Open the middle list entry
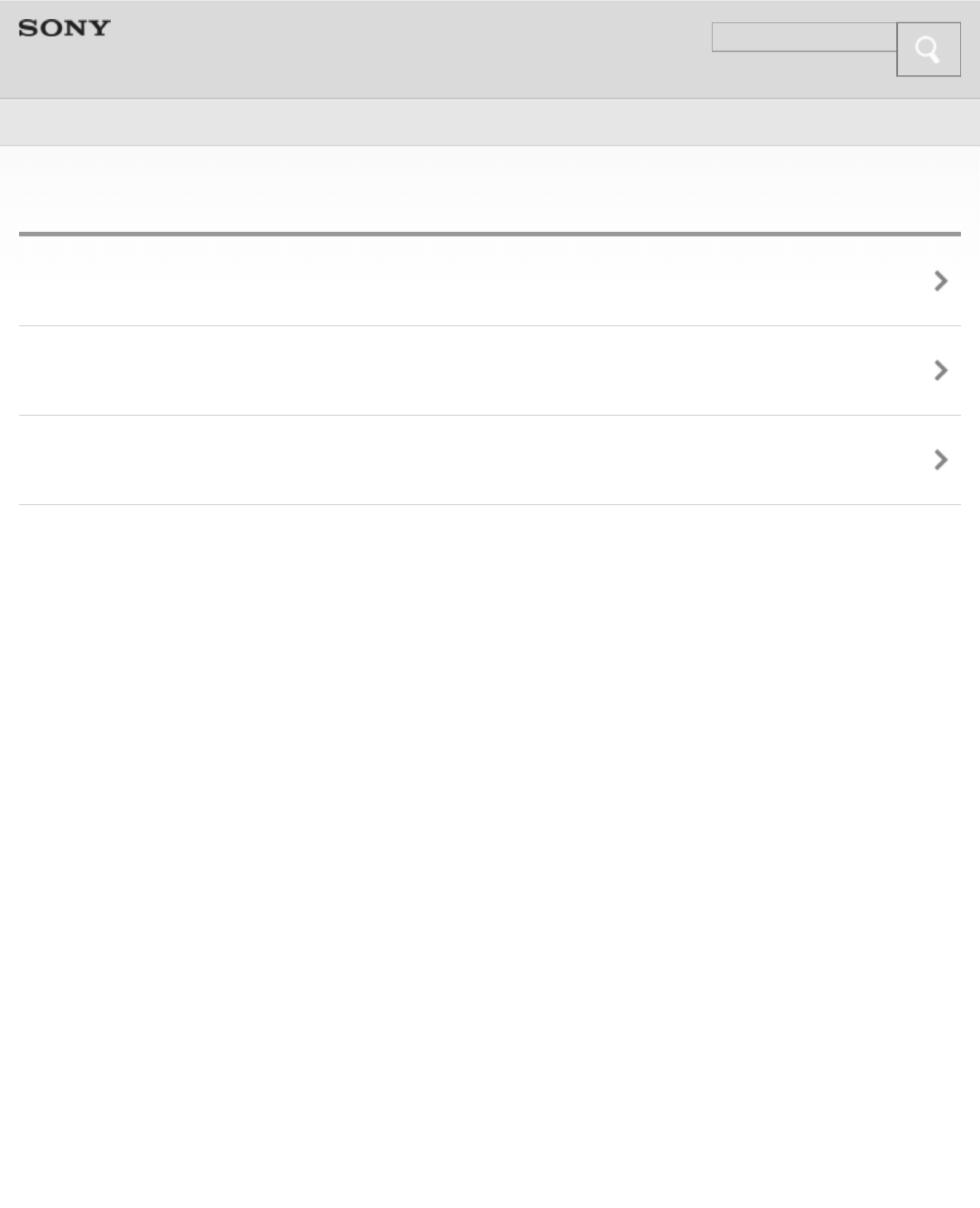The width and height of the screenshot is (980, 1208). click(x=488, y=371)
